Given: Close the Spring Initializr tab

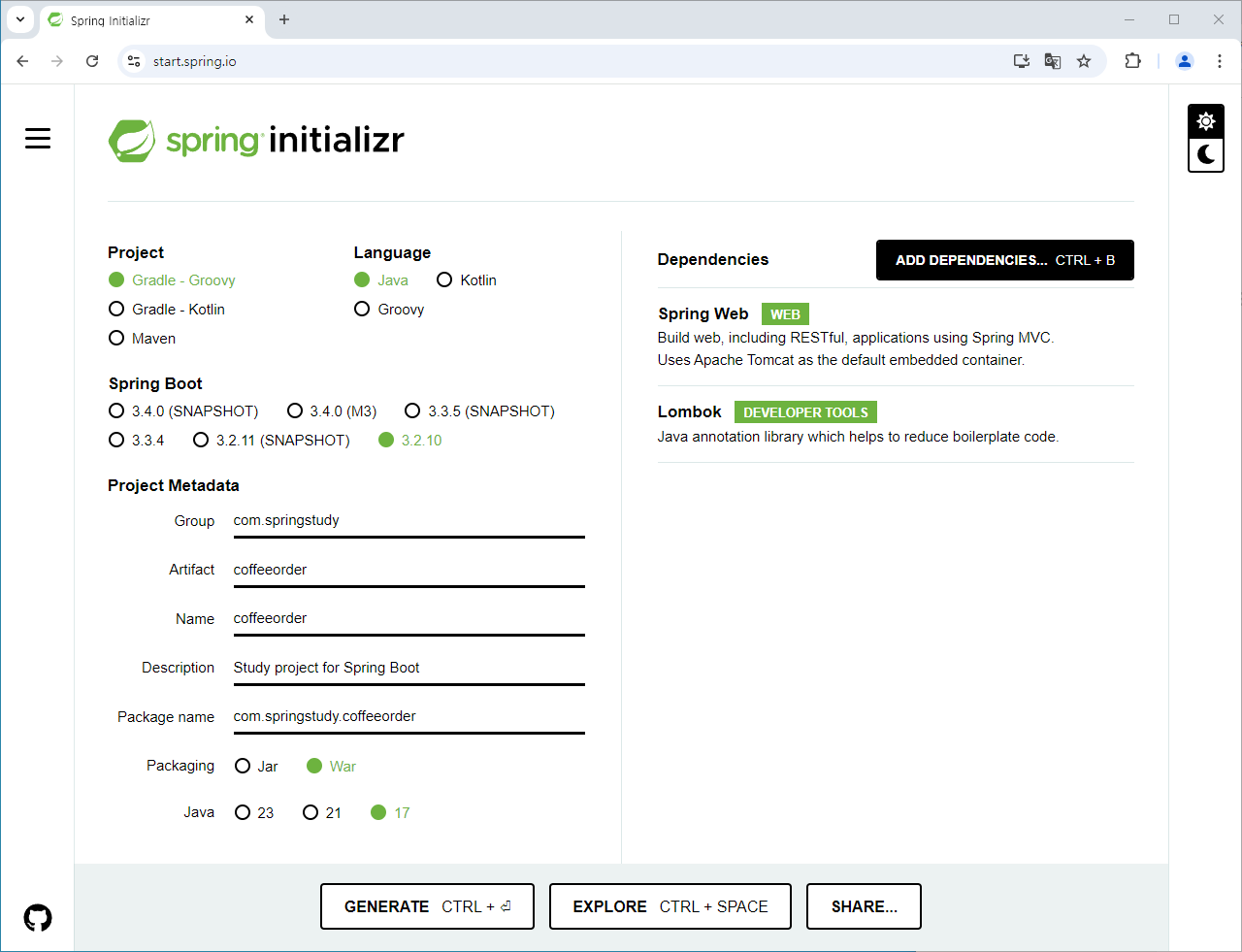Looking at the screenshot, I should [249, 19].
